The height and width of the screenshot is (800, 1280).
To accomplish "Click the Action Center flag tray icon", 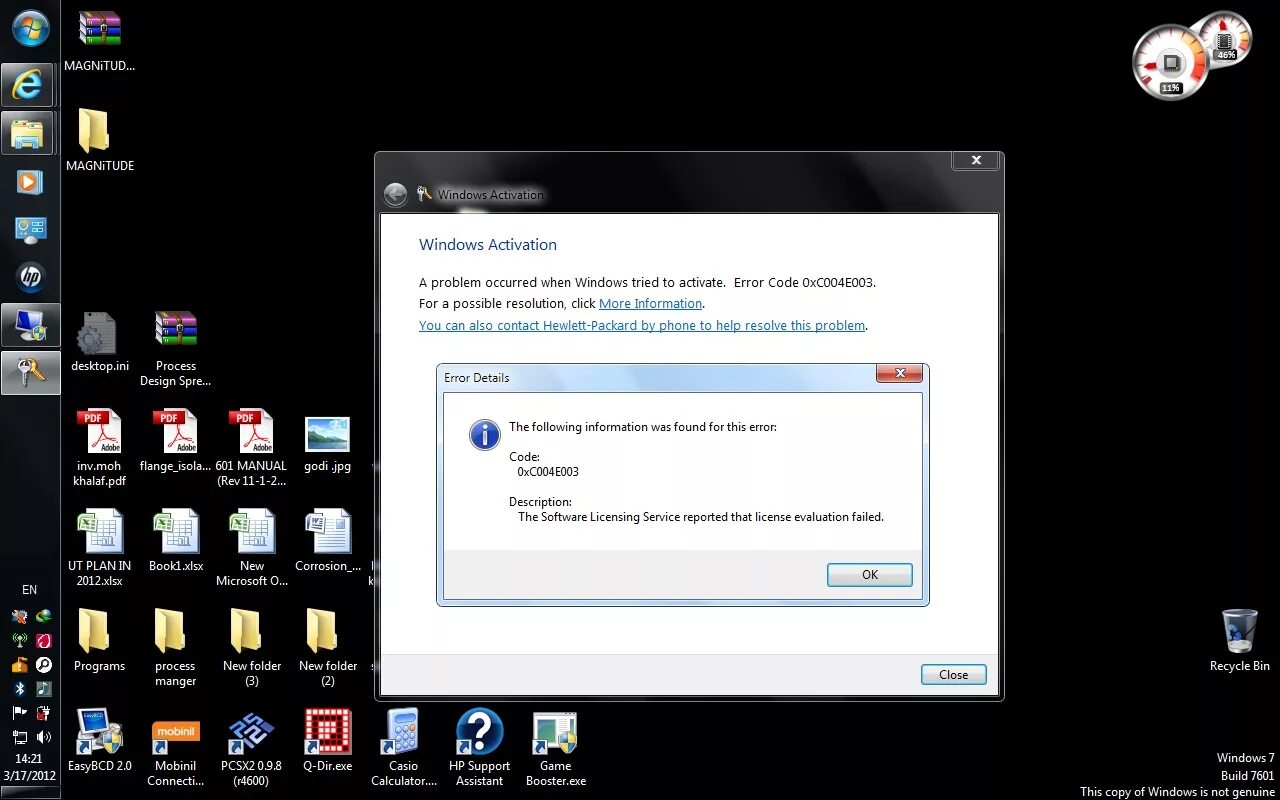I will pyautogui.click(x=20, y=712).
